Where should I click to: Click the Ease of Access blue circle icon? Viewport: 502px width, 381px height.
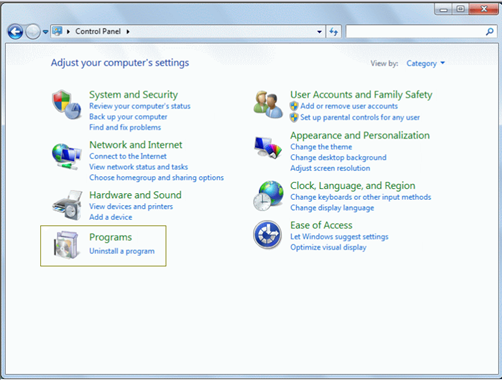(267, 235)
